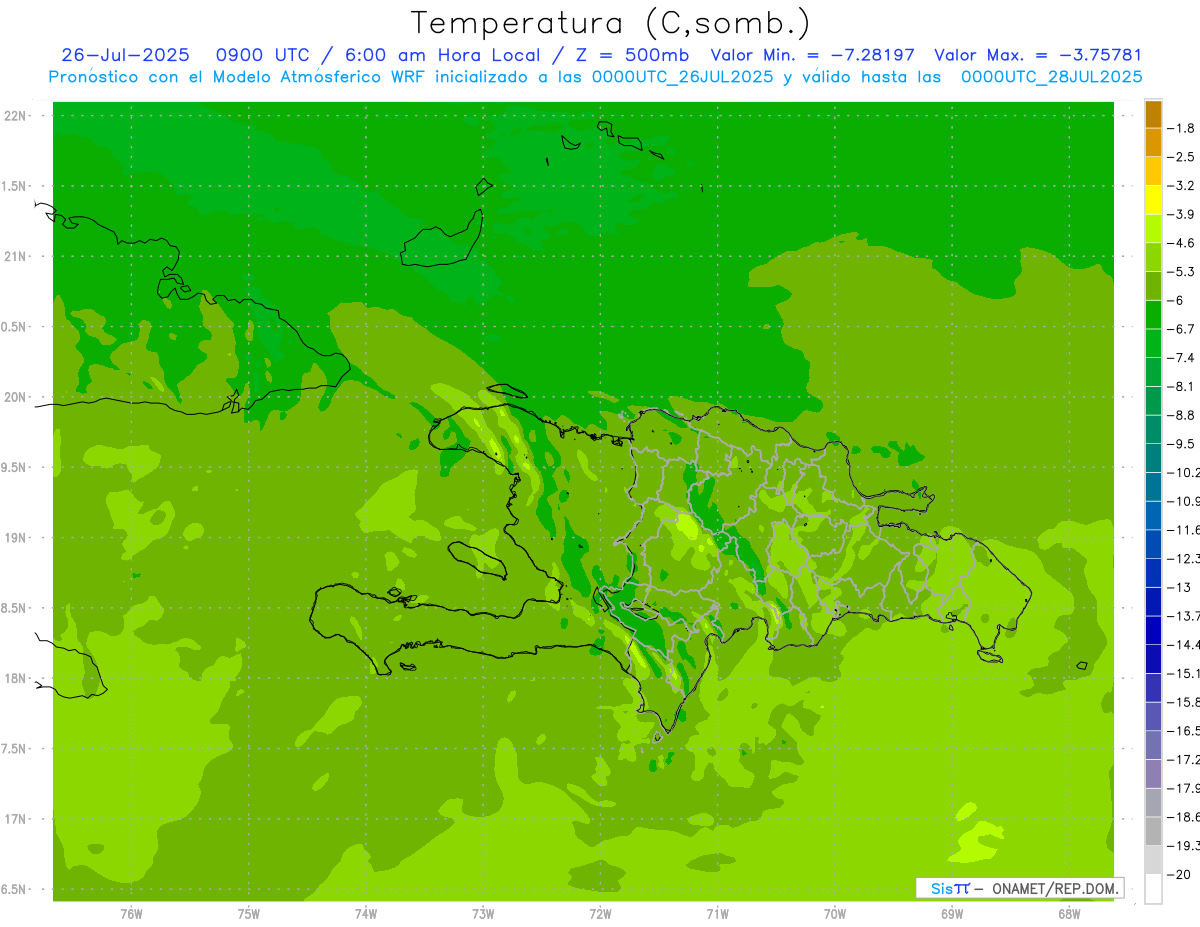Viewport: 1200px width, 927px height.
Task: Click the '69W' longitude label
Action: click(952, 914)
